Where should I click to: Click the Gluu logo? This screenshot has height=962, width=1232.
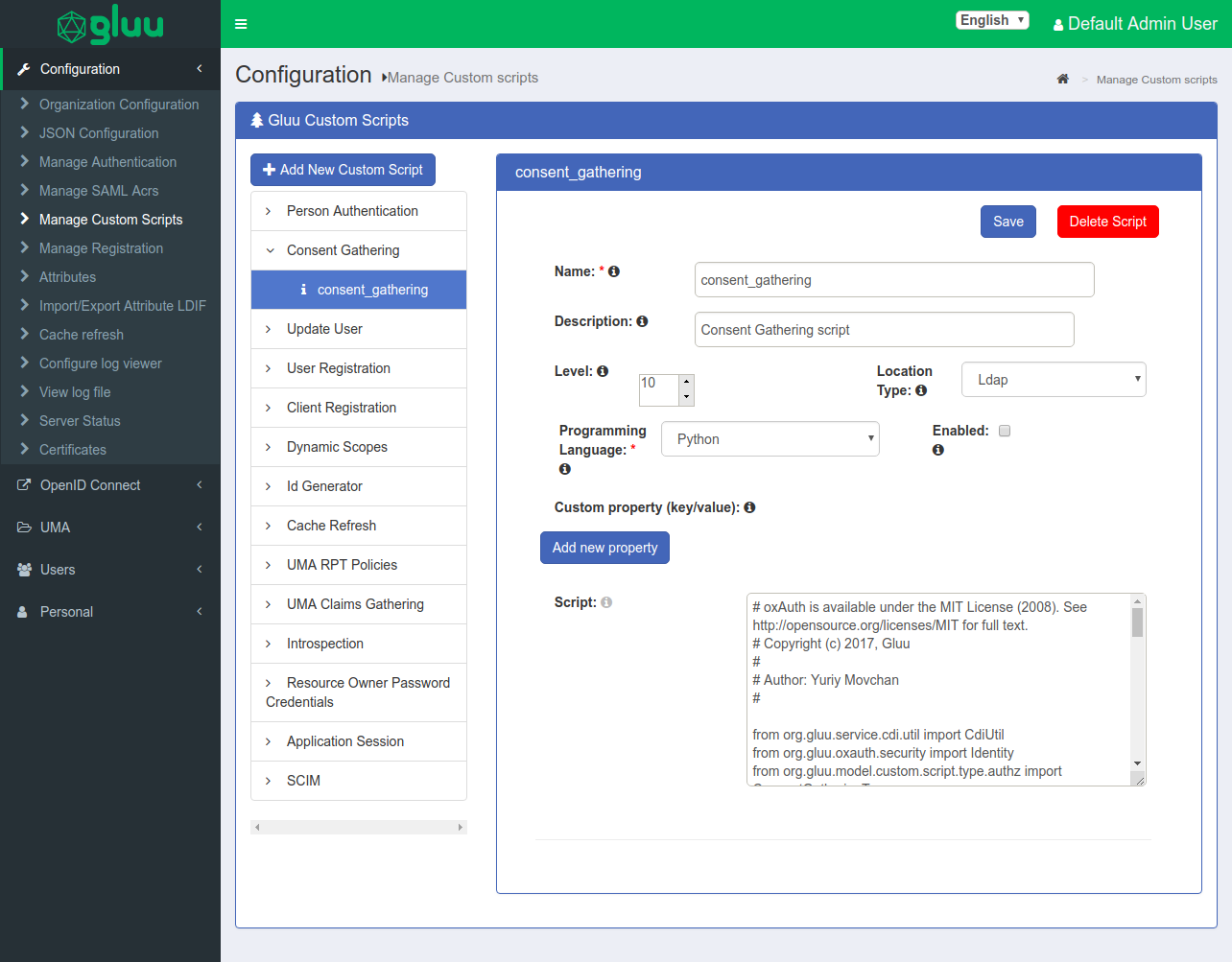pos(110,26)
